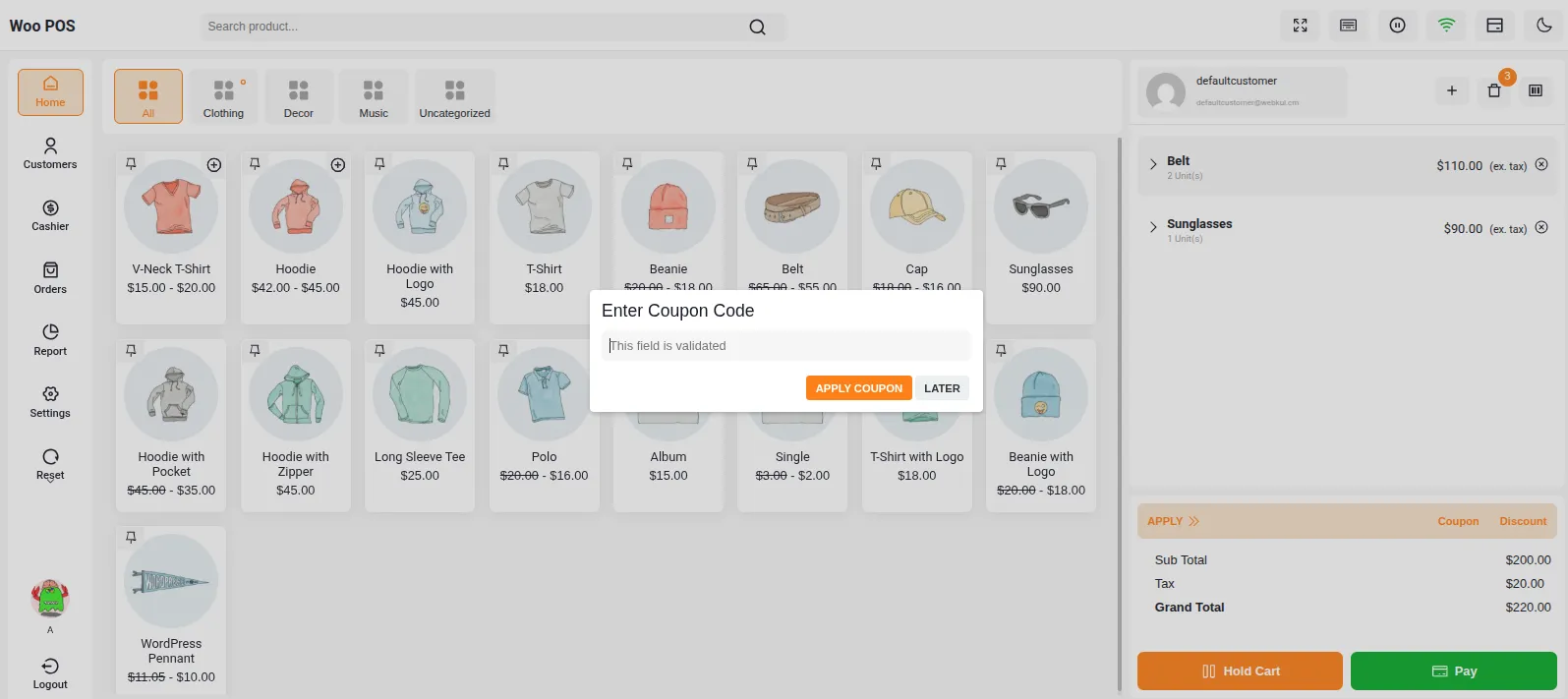Viewport: 1568px width, 699px height.
Task: Remove Sunglasses from the cart
Action: (1541, 228)
